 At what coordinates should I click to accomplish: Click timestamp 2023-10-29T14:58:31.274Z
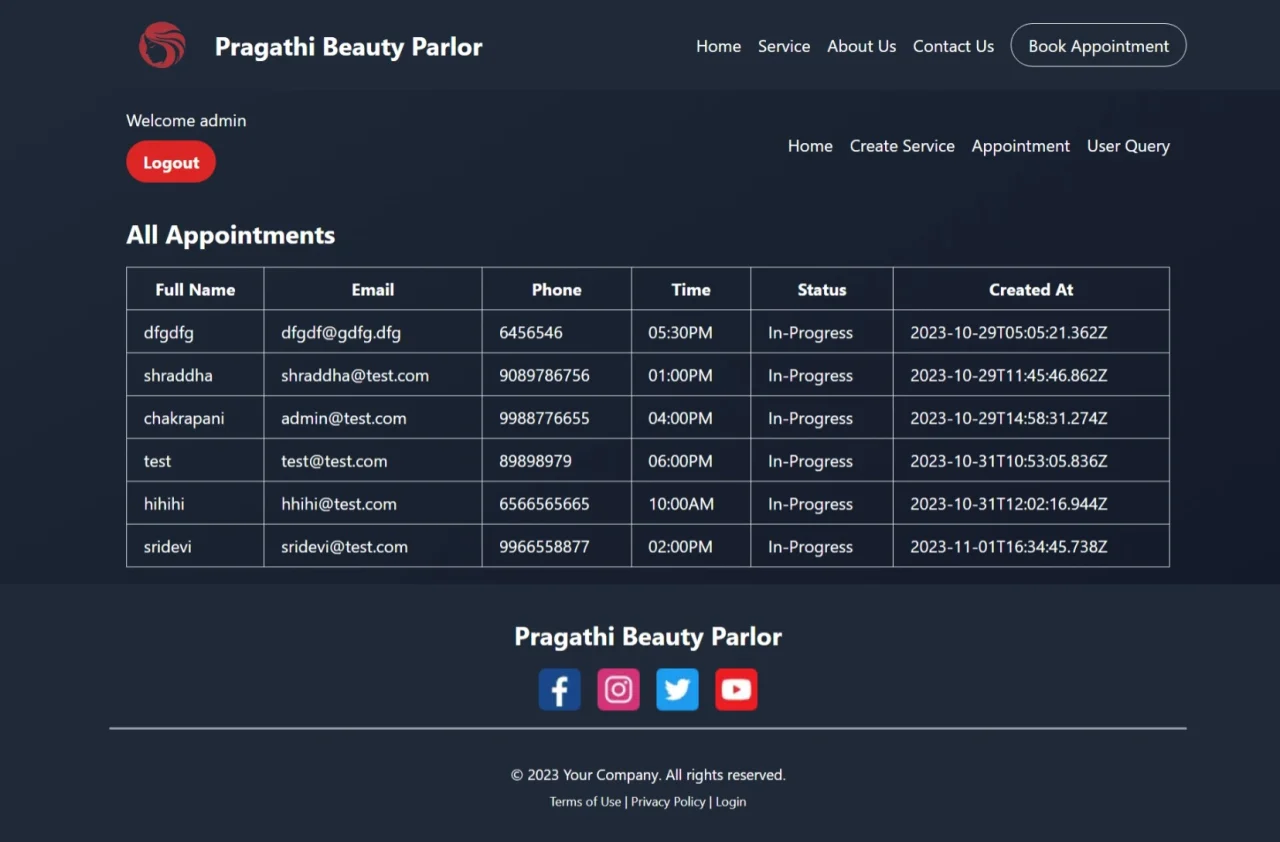pos(1009,419)
